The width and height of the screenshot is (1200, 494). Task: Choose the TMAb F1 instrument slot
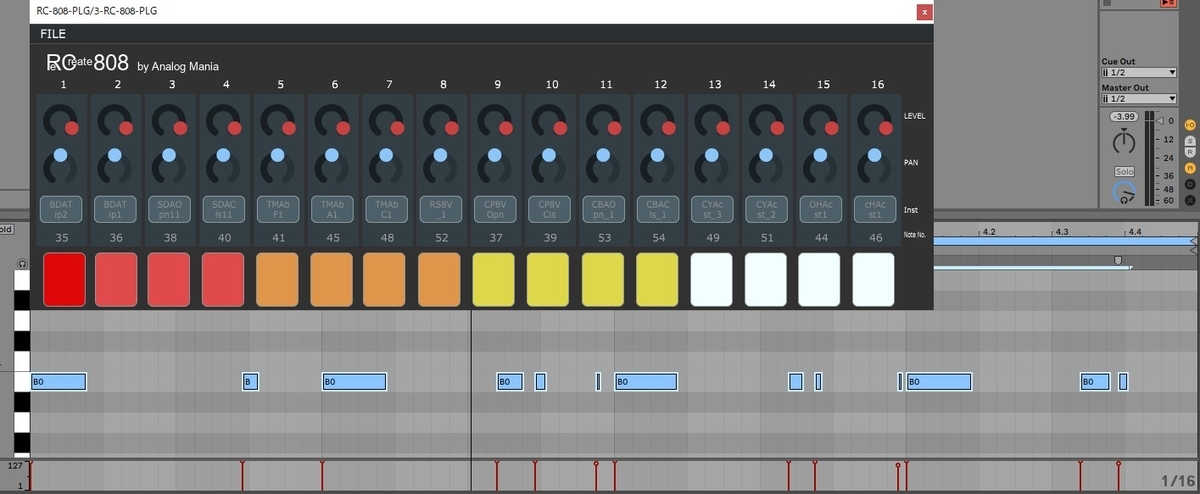[x=279, y=207]
